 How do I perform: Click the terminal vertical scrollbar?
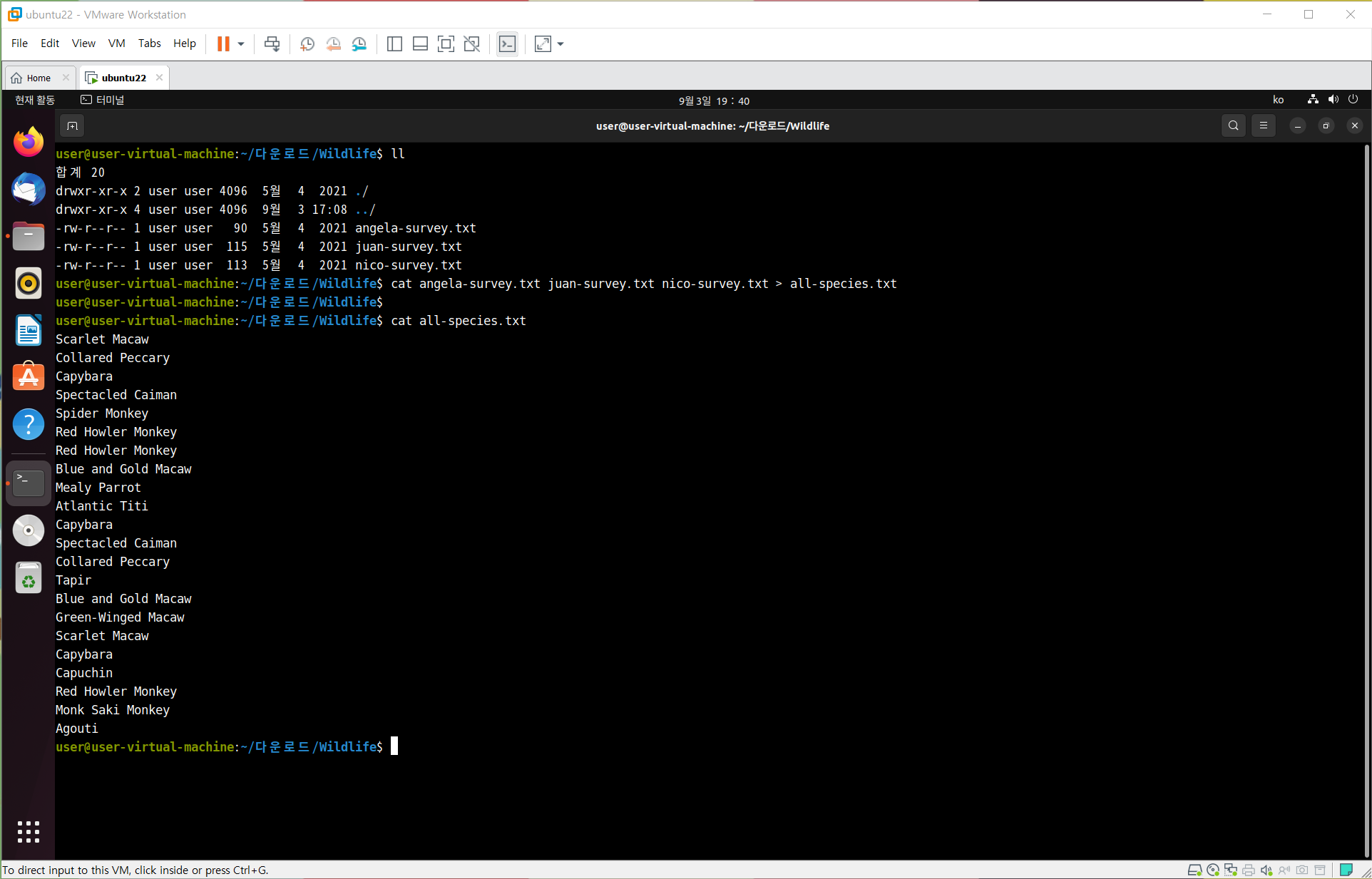(1366, 499)
